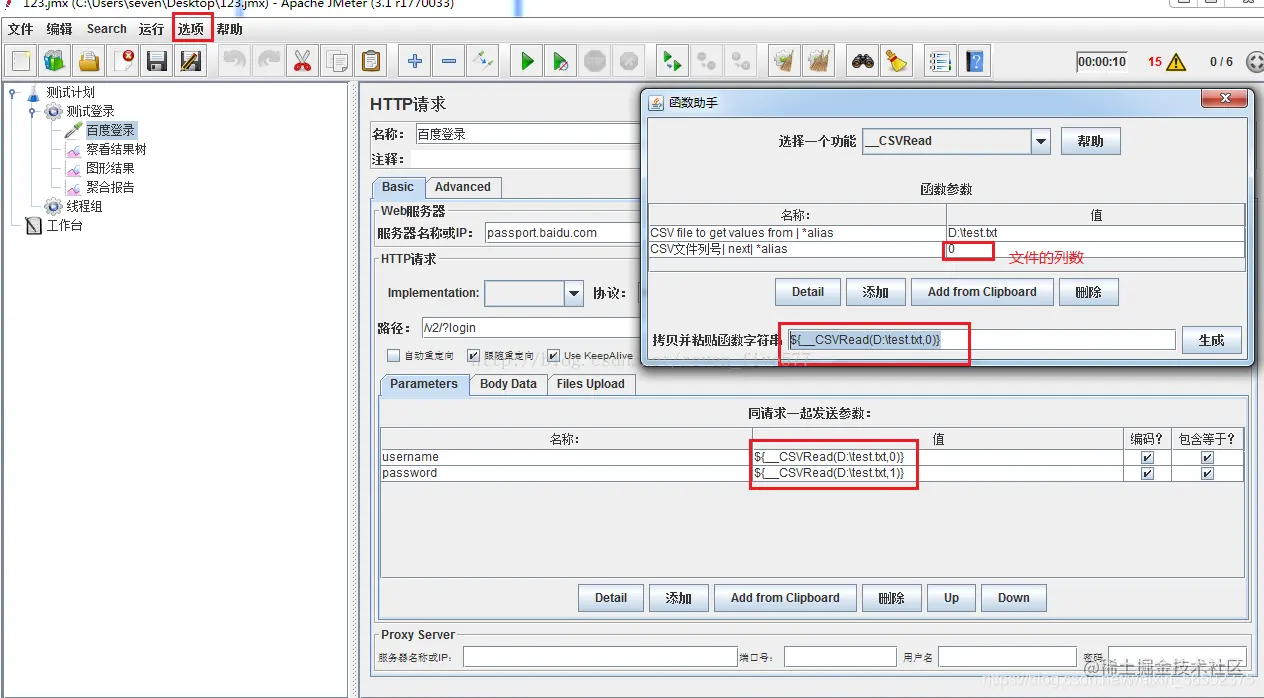The height and width of the screenshot is (698, 1264).
Task: Switch to the Body Data tab
Action: click(508, 384)
